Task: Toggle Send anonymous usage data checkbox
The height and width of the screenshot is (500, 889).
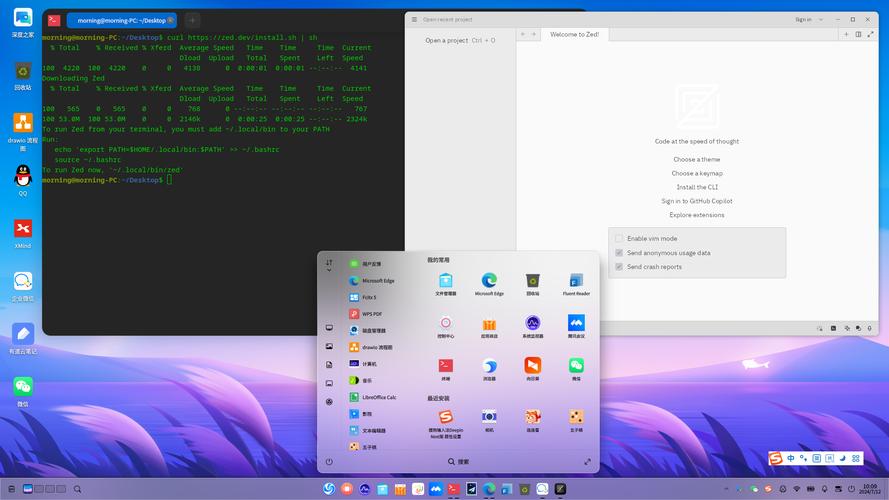Action: point(619,253)
